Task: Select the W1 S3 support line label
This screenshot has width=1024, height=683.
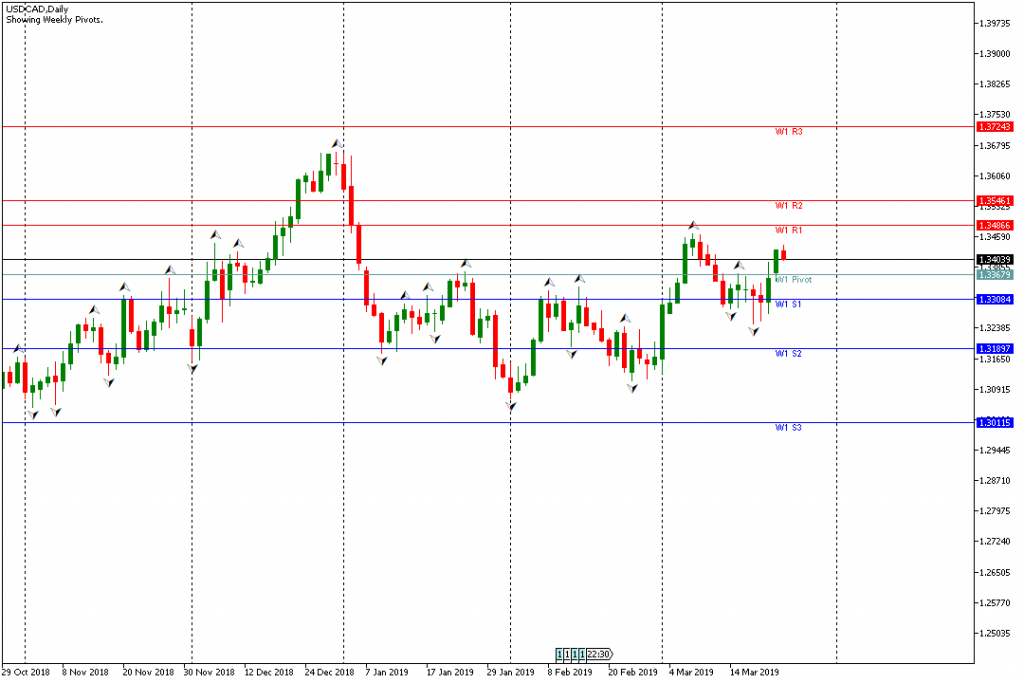Action: 789,428
